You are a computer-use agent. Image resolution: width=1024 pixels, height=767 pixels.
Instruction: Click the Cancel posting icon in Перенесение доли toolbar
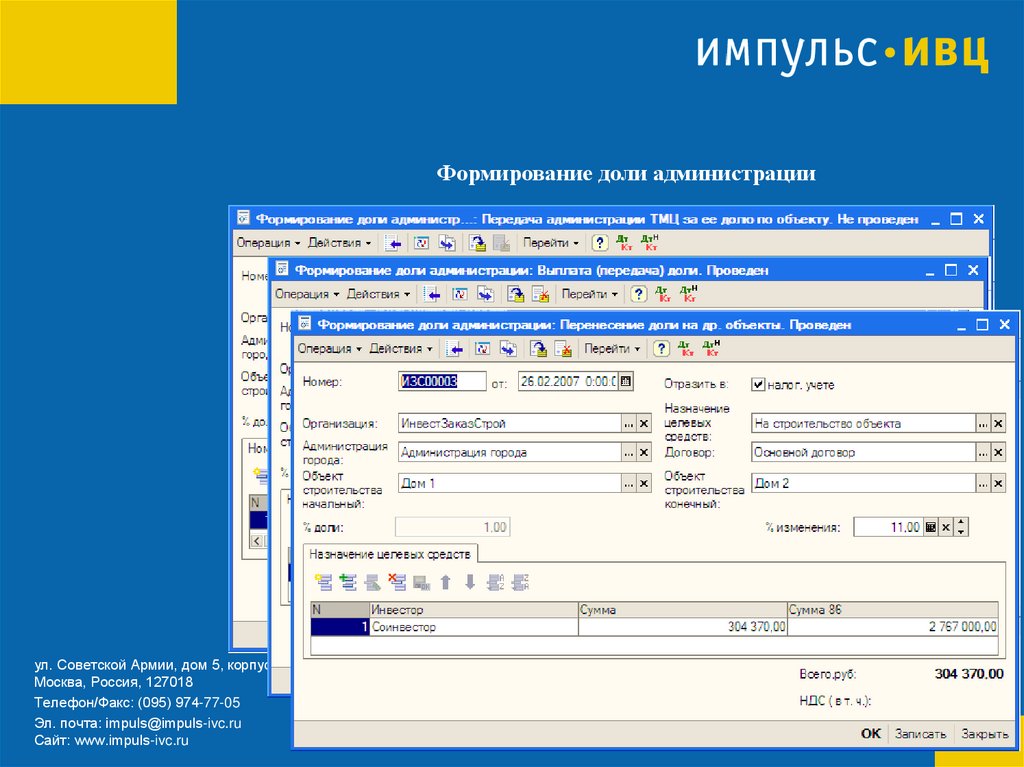coord(563,349)
